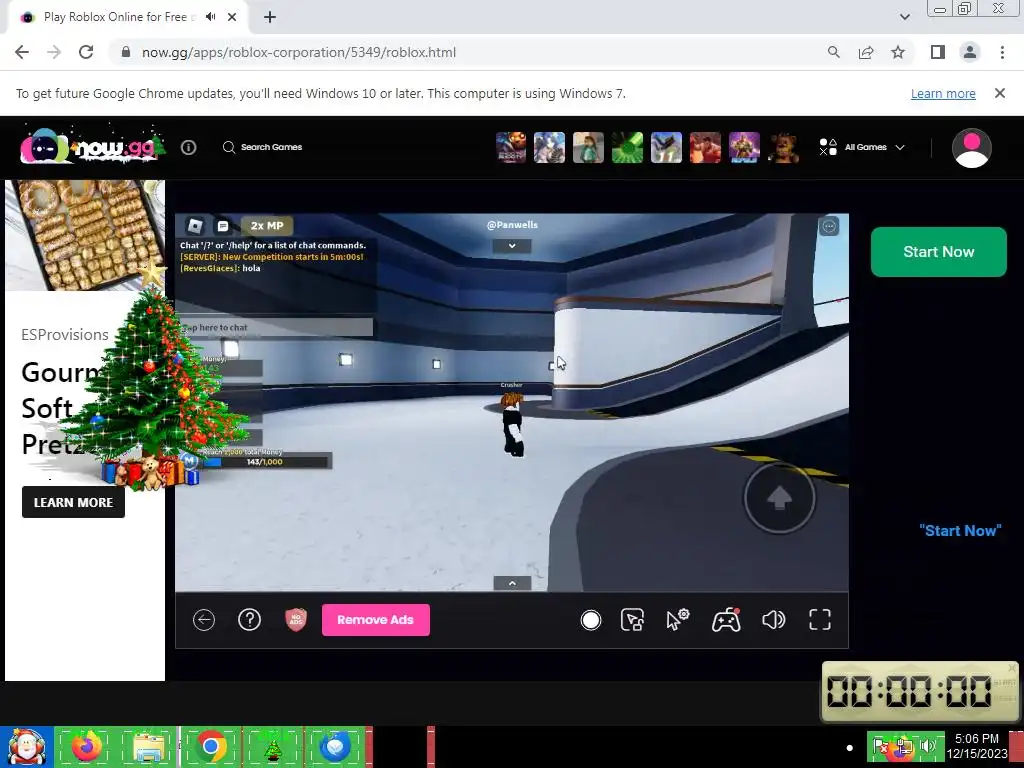Open the user profile avatar

[972, 148]
